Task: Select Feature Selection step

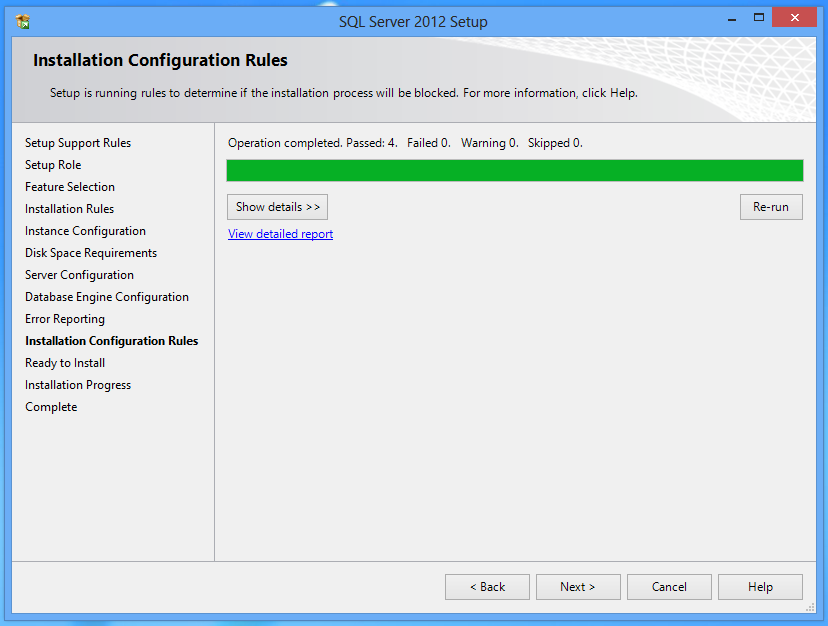Action: [x=70, y=187]
